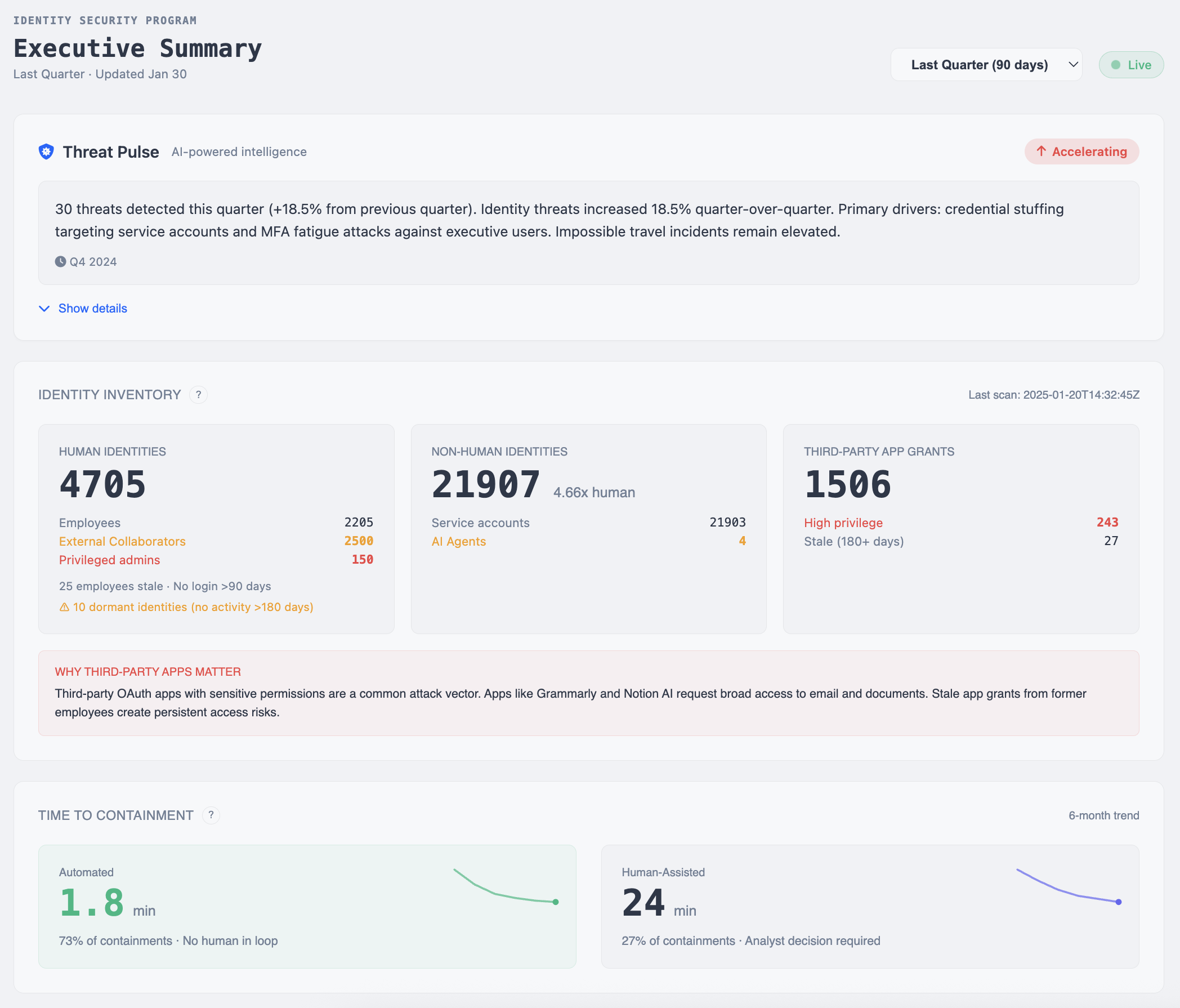Click the Accelerating trend arrow badge

pos(1081,151)
